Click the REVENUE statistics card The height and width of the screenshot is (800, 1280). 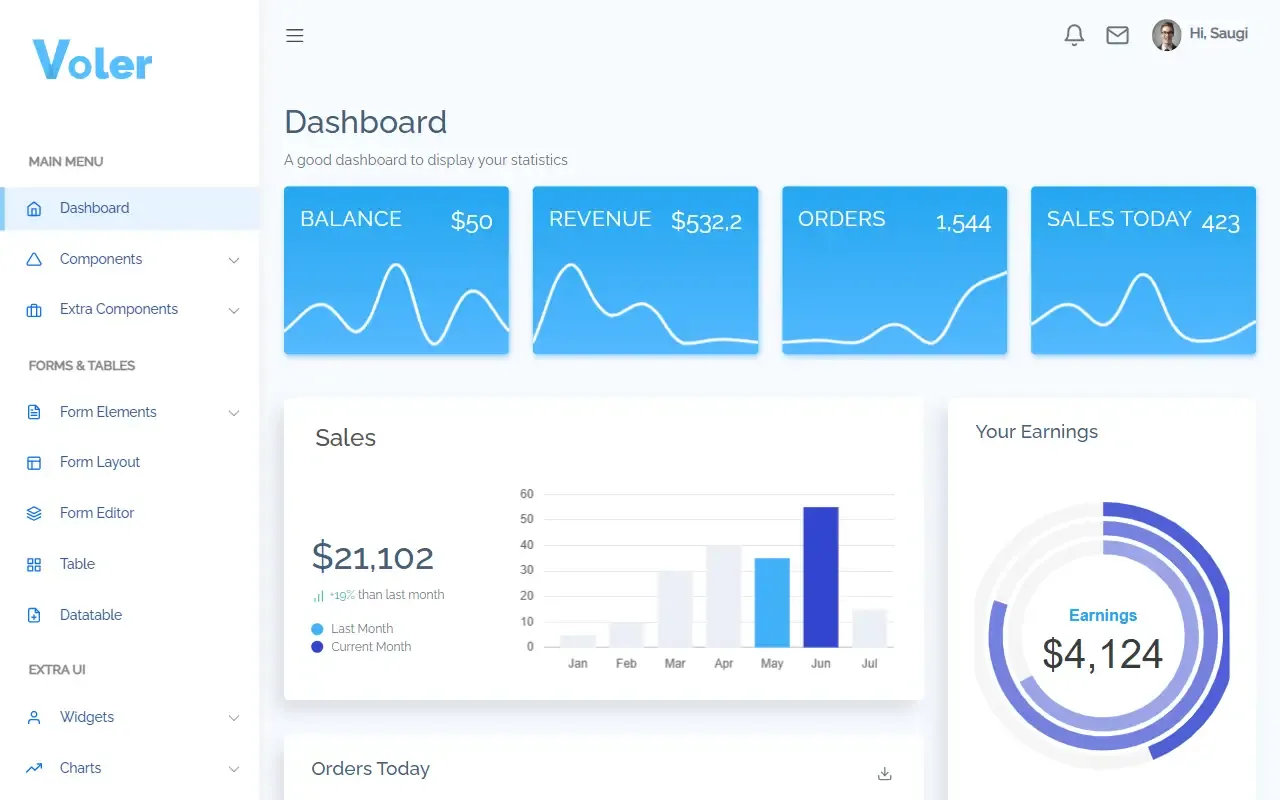(x=645, y=270)
